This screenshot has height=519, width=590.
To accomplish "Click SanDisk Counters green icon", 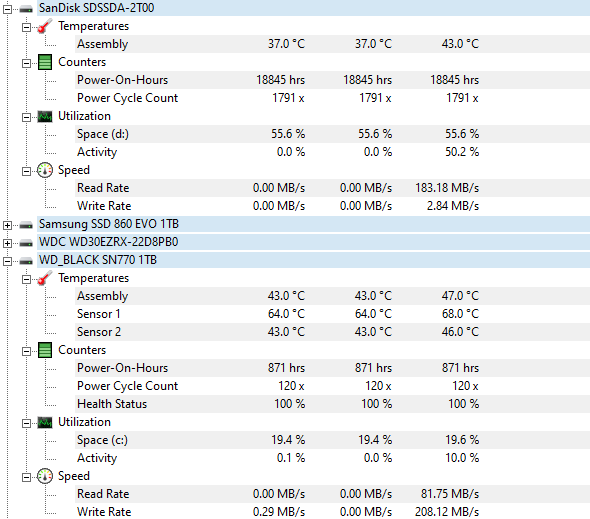I will (x=45, y=62).
